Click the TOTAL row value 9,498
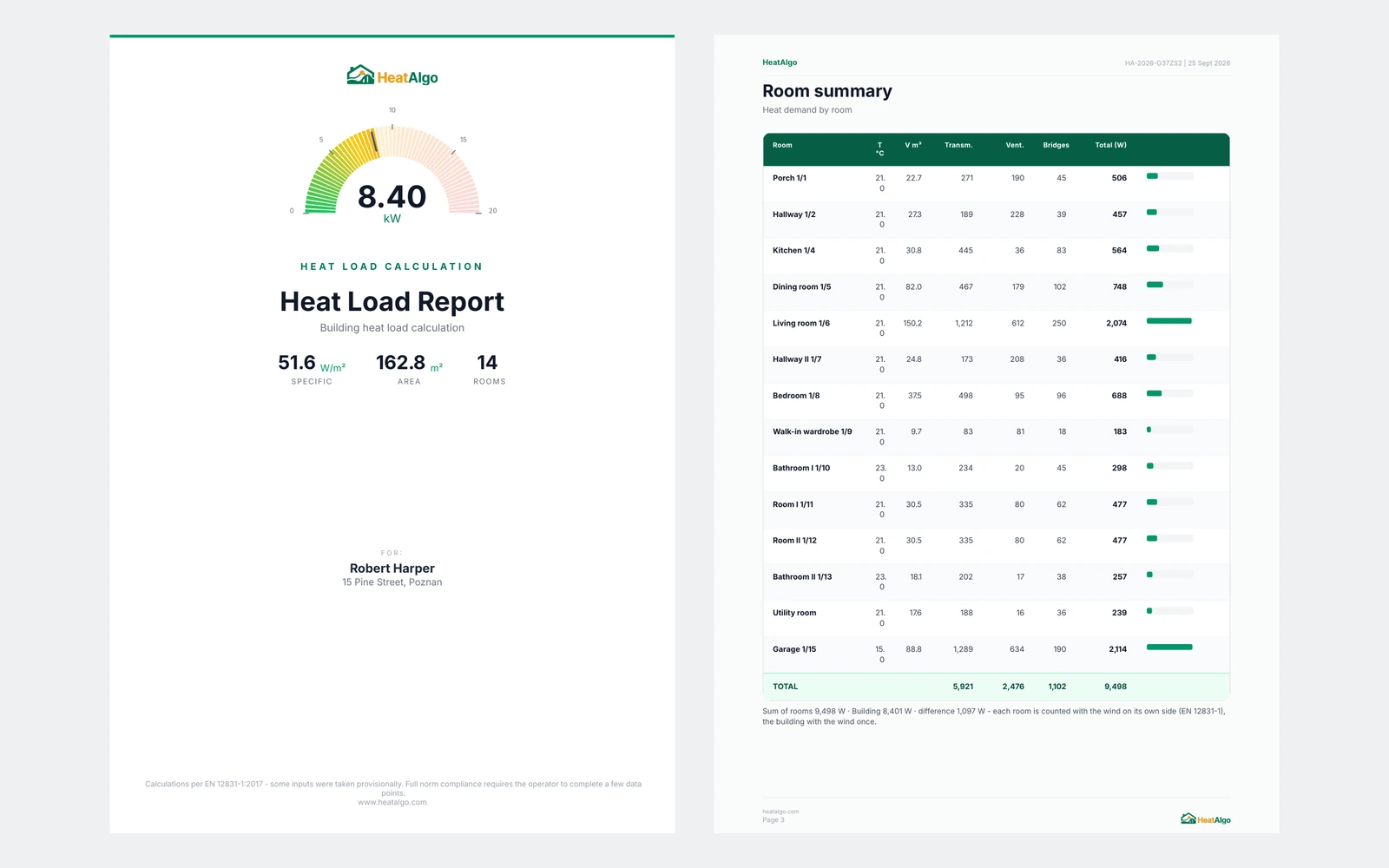The image size is (1389, 868). coord(1116,687)
